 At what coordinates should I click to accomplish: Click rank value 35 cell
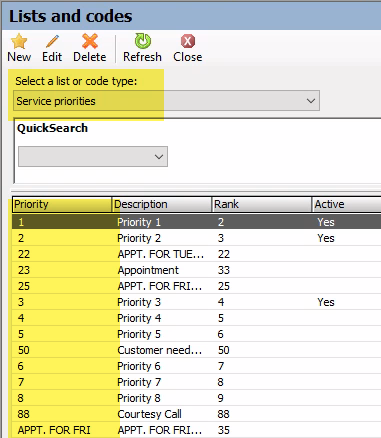pos(224,430)
